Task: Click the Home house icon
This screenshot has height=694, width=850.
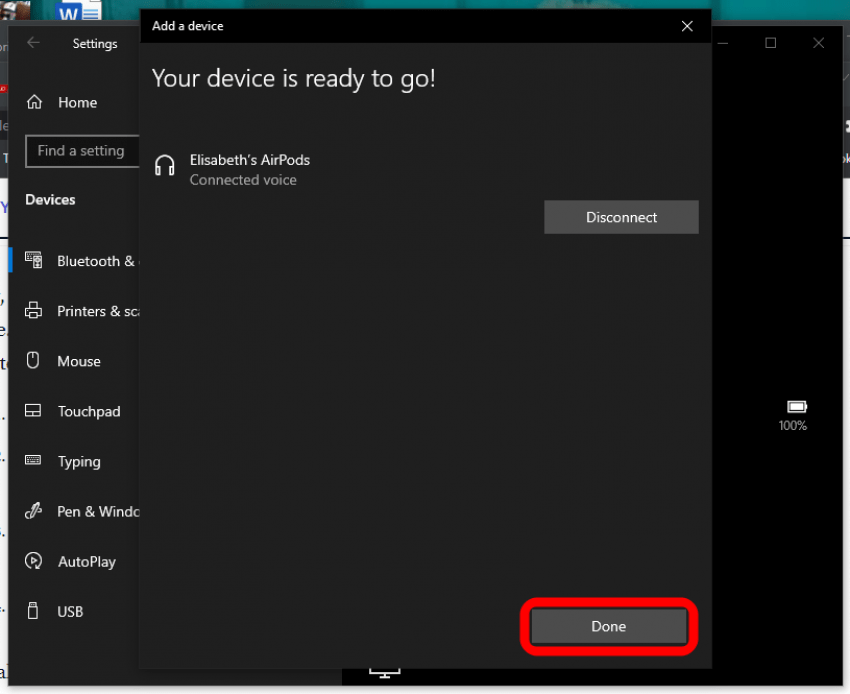Action: click(34, 102)
